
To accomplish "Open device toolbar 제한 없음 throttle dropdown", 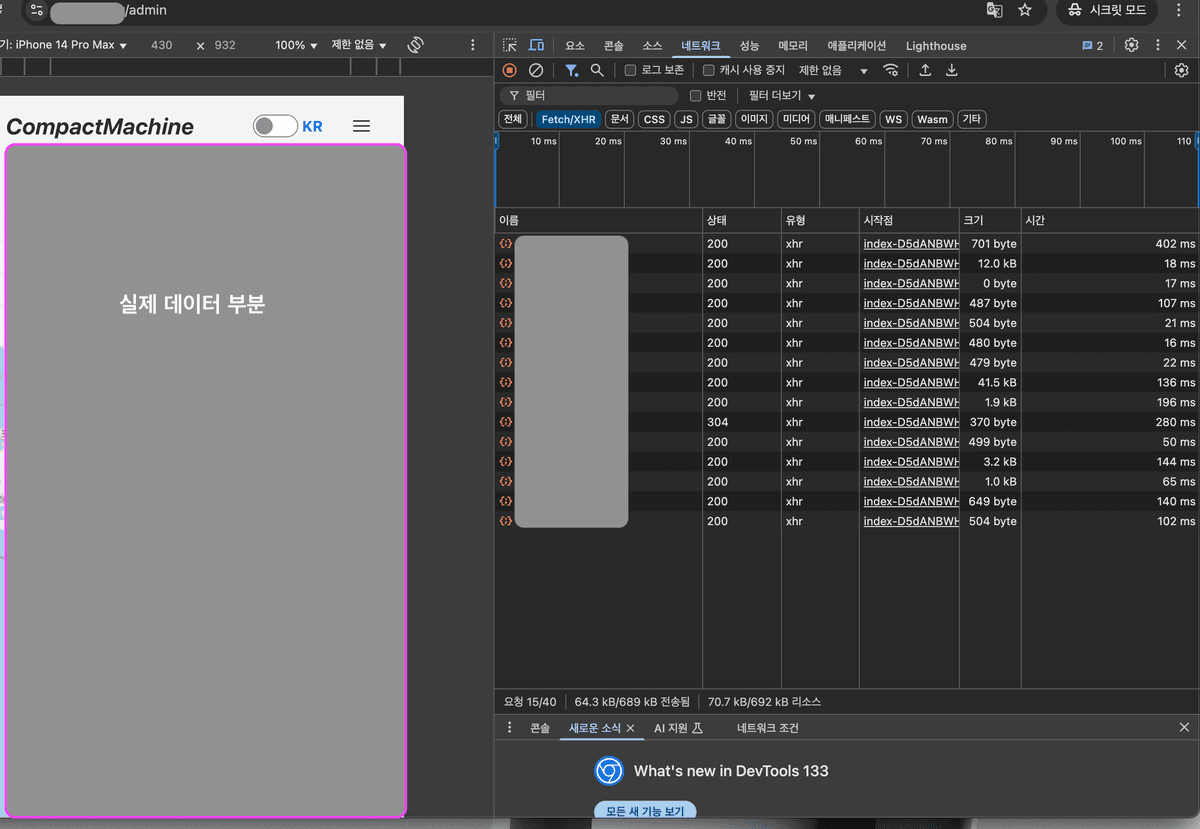I will click(x=359, y=45).
